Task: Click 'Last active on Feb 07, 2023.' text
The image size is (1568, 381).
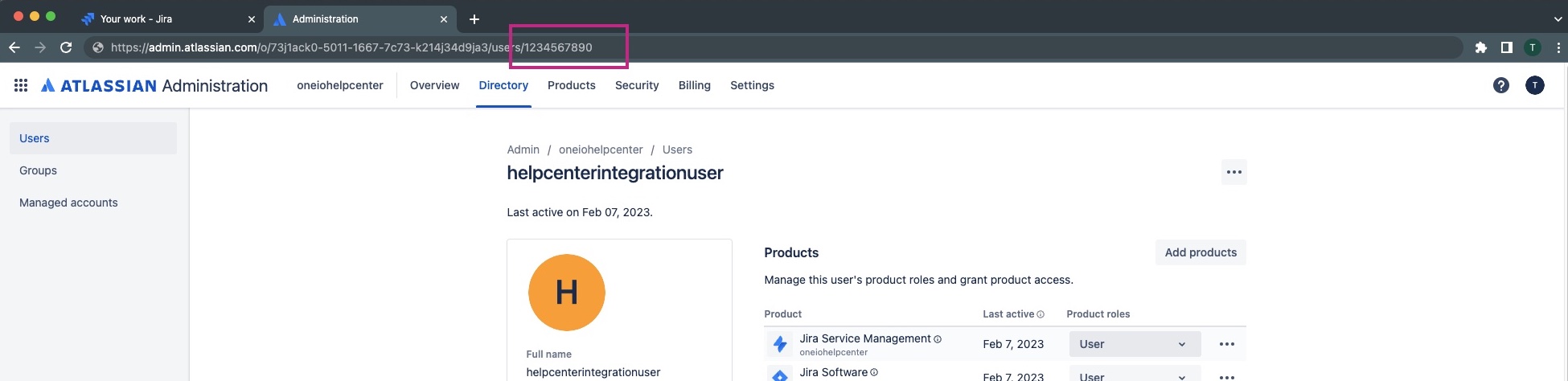Action: (x=580, y=212)
